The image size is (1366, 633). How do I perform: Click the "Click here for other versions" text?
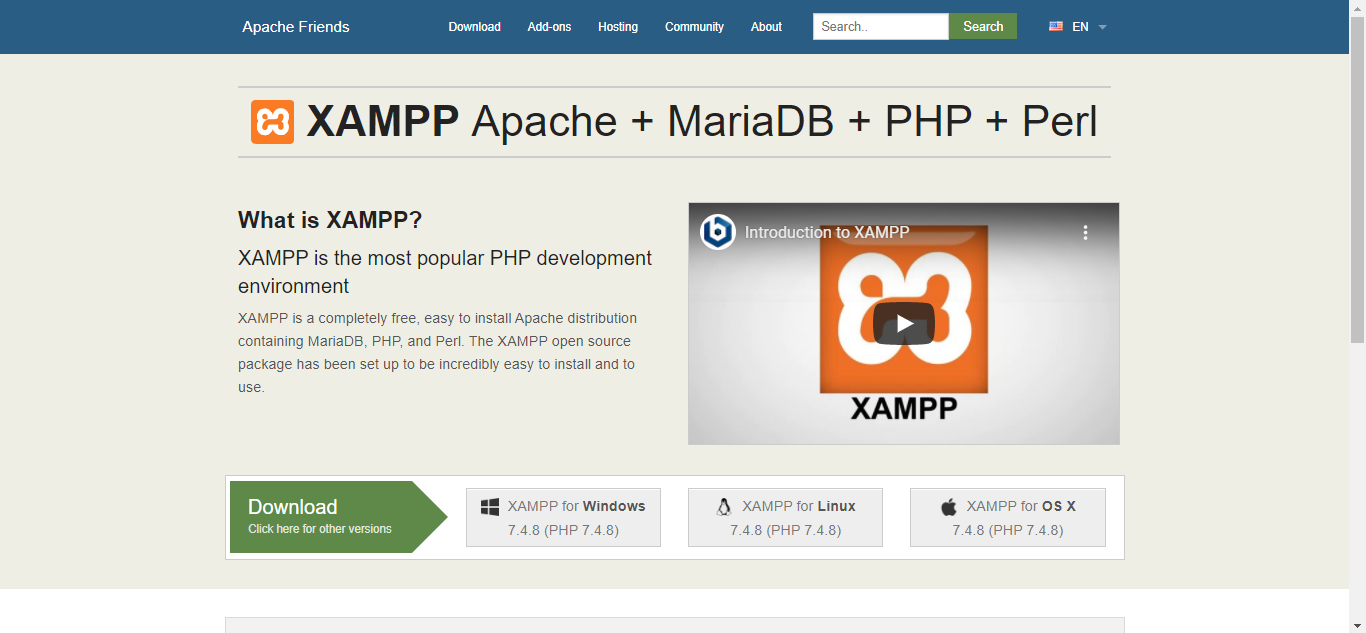click(x=320, y=529)
